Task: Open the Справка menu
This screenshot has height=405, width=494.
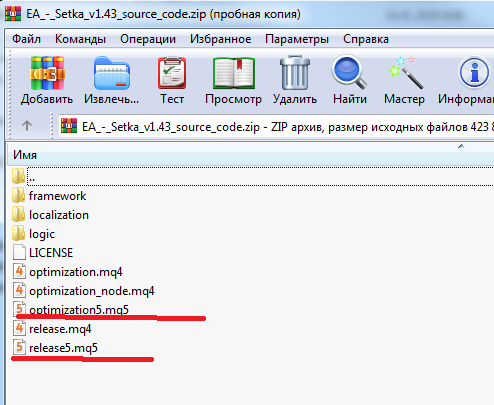Action: click(x=366, y=39)
